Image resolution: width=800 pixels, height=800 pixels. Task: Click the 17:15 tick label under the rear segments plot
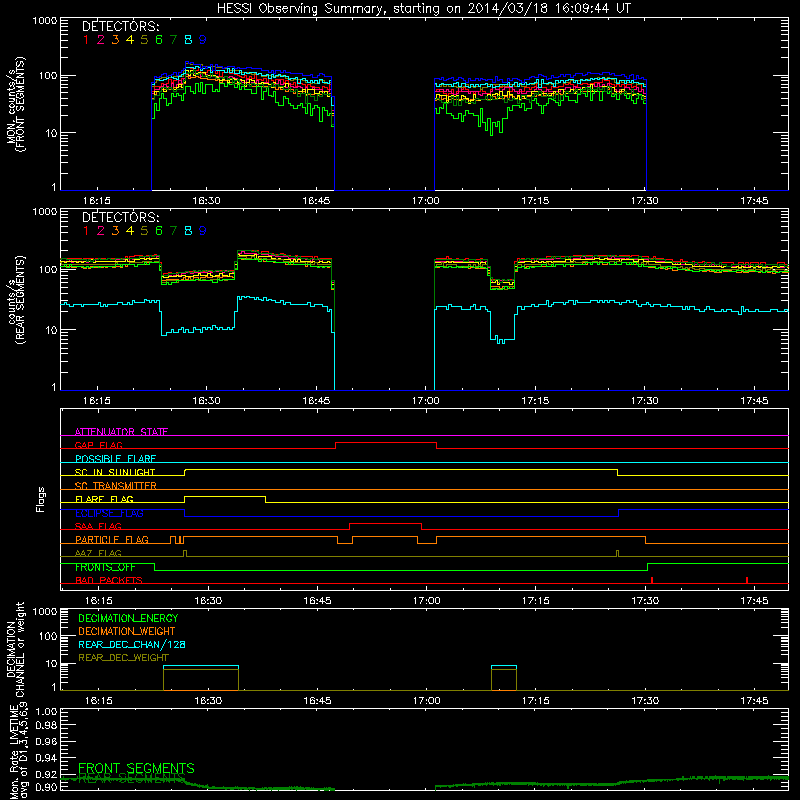point(535,401)
